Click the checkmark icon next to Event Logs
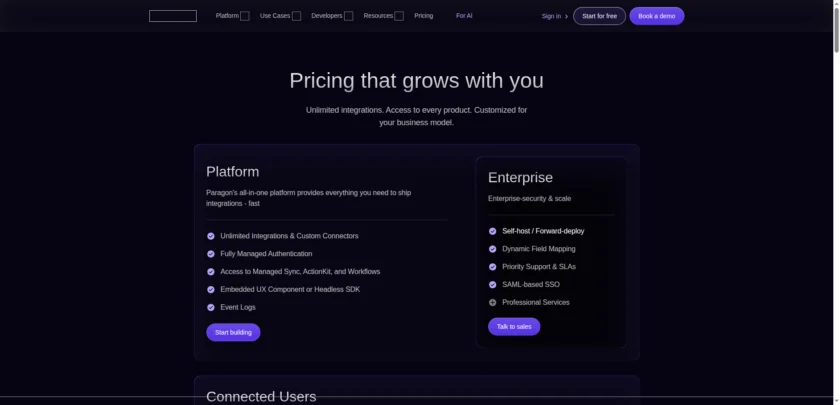This screenshot has width=840, height=405. [211, 307]
